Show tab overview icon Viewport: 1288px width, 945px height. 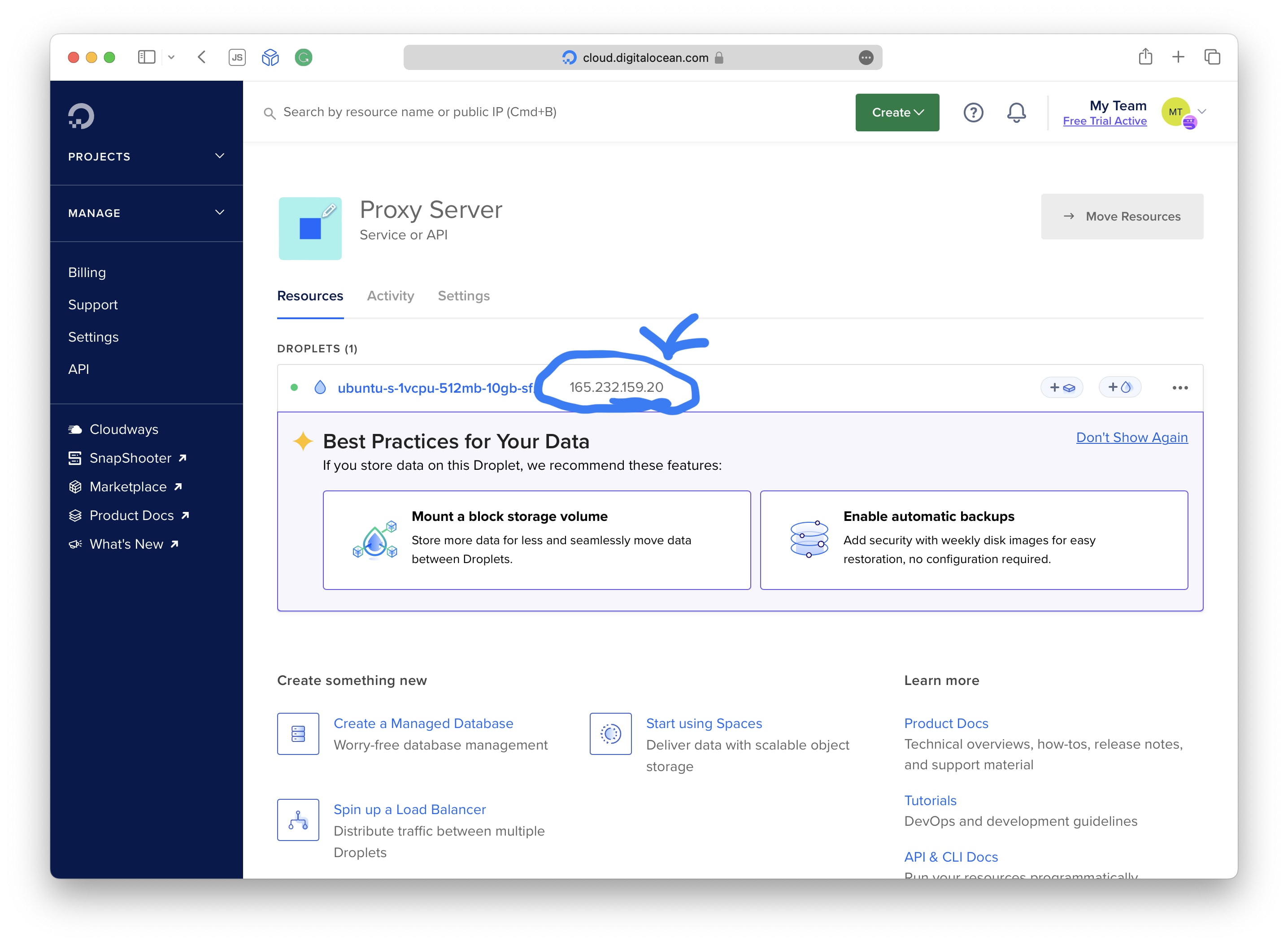1212,56
